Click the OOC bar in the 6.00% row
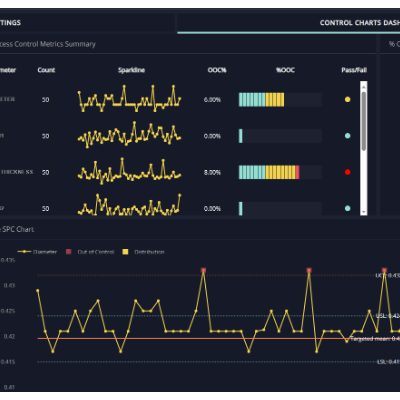 (280, 100)
